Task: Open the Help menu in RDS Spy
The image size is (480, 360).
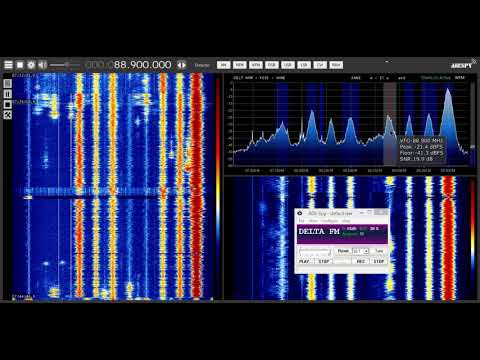Action: click(x=346, y=221)
